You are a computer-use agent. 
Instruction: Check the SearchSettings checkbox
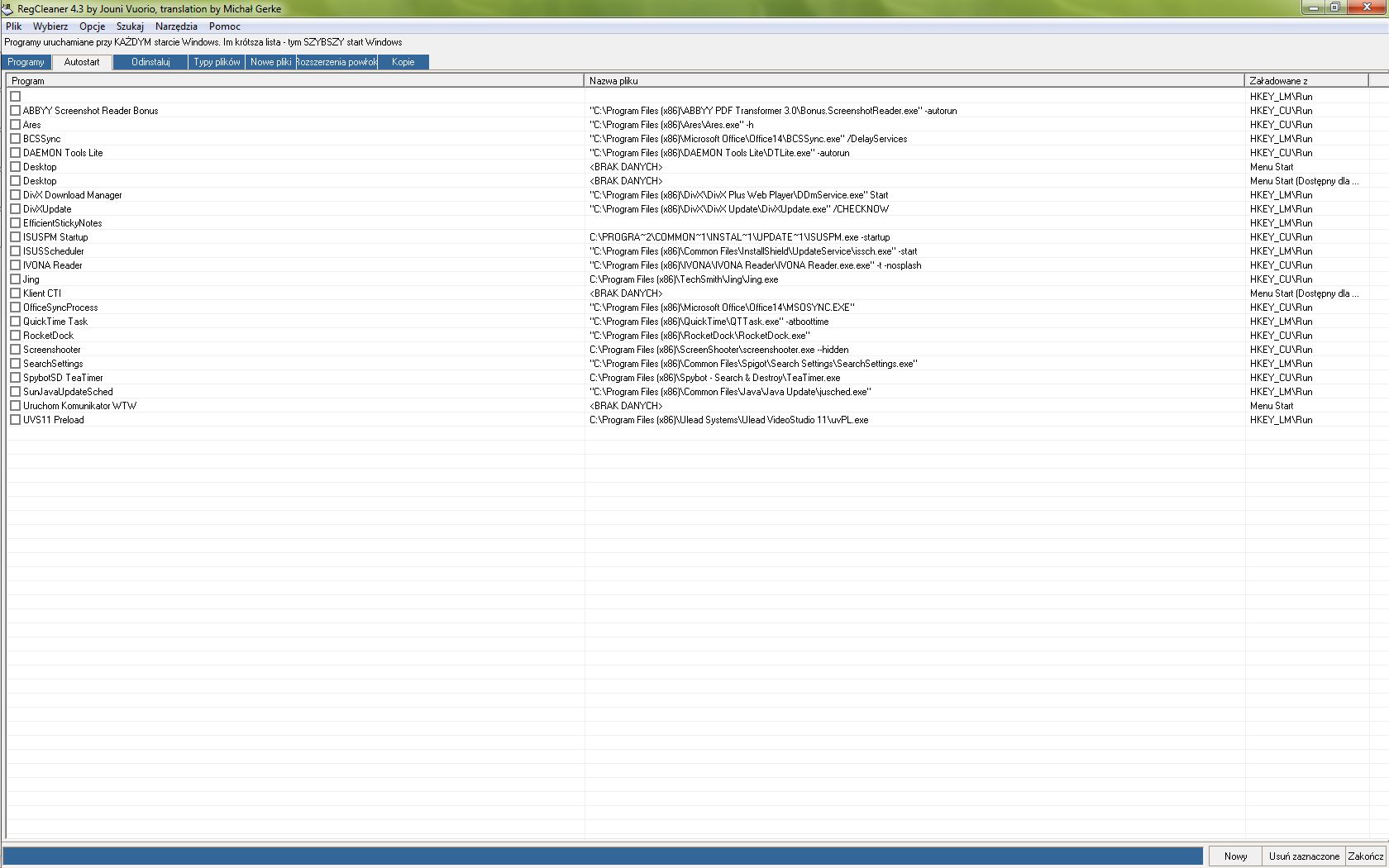(x=15, y=364)
